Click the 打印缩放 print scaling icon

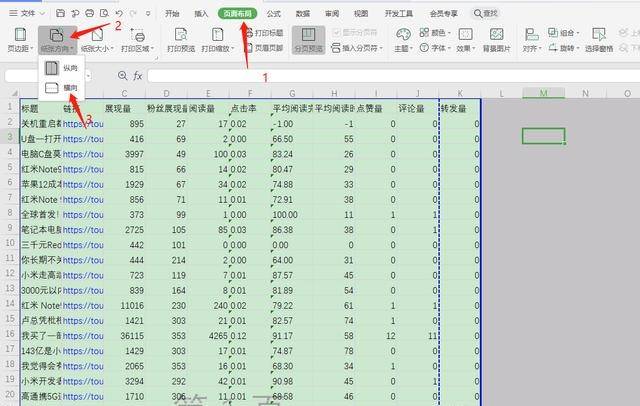pyautogui.click(x=219, y=38)
